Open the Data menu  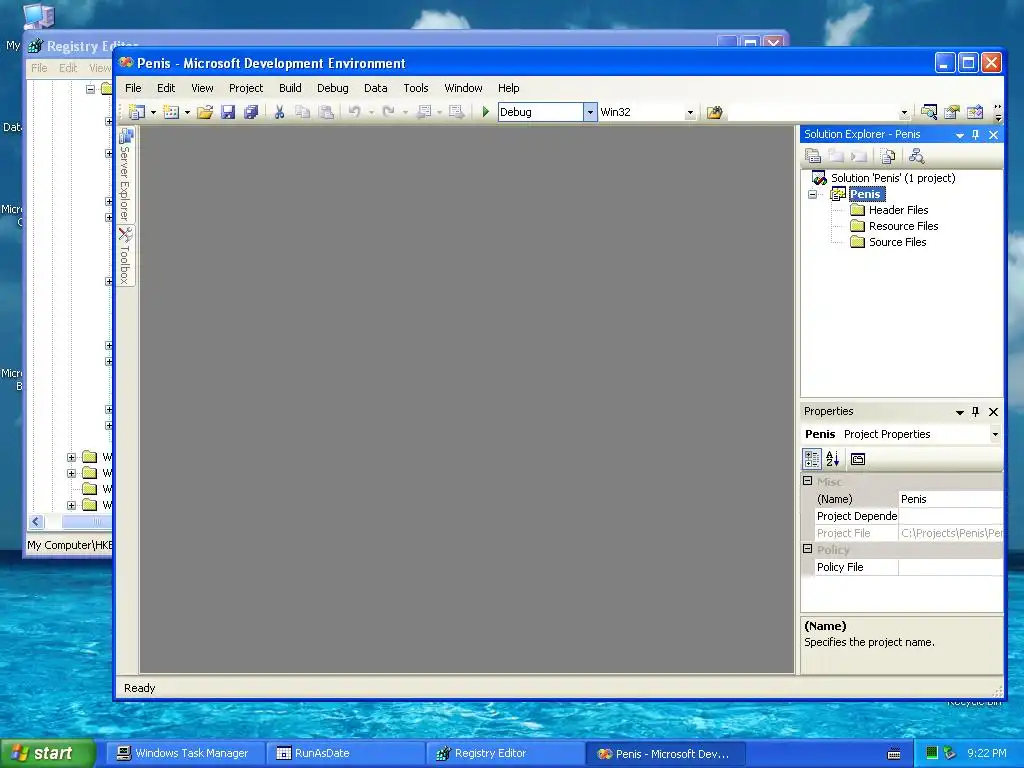click(x=376, y=88)
